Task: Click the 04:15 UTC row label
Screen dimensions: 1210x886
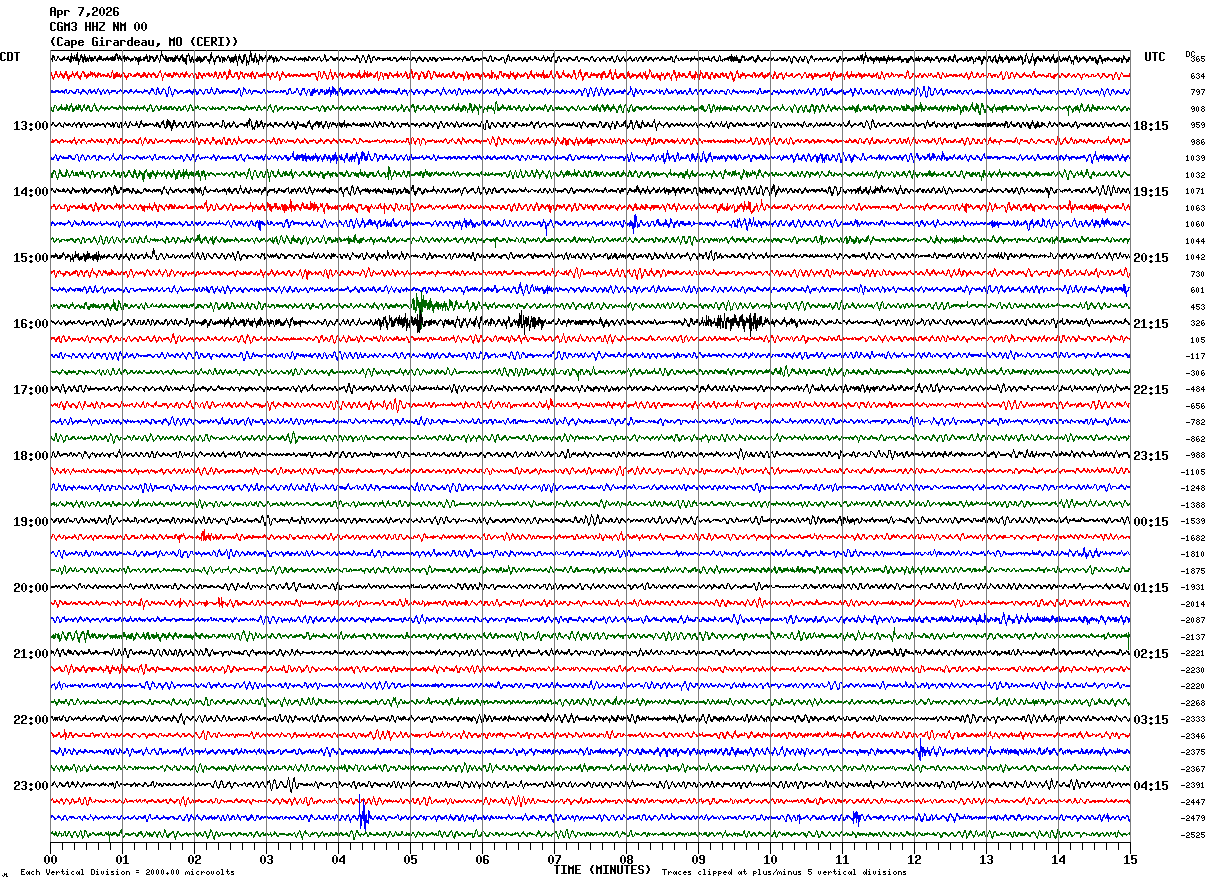Action: pyautogui.click(x=1151, y=786)
